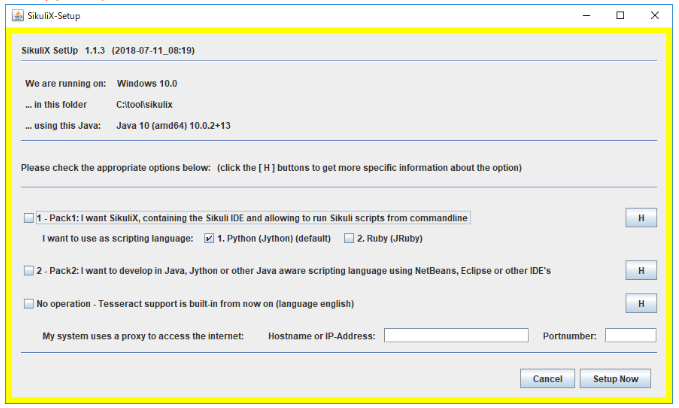Check the Ruby (JRuby) scripting option
Viewport: 679px width, 408px height.
click(349, 239)
